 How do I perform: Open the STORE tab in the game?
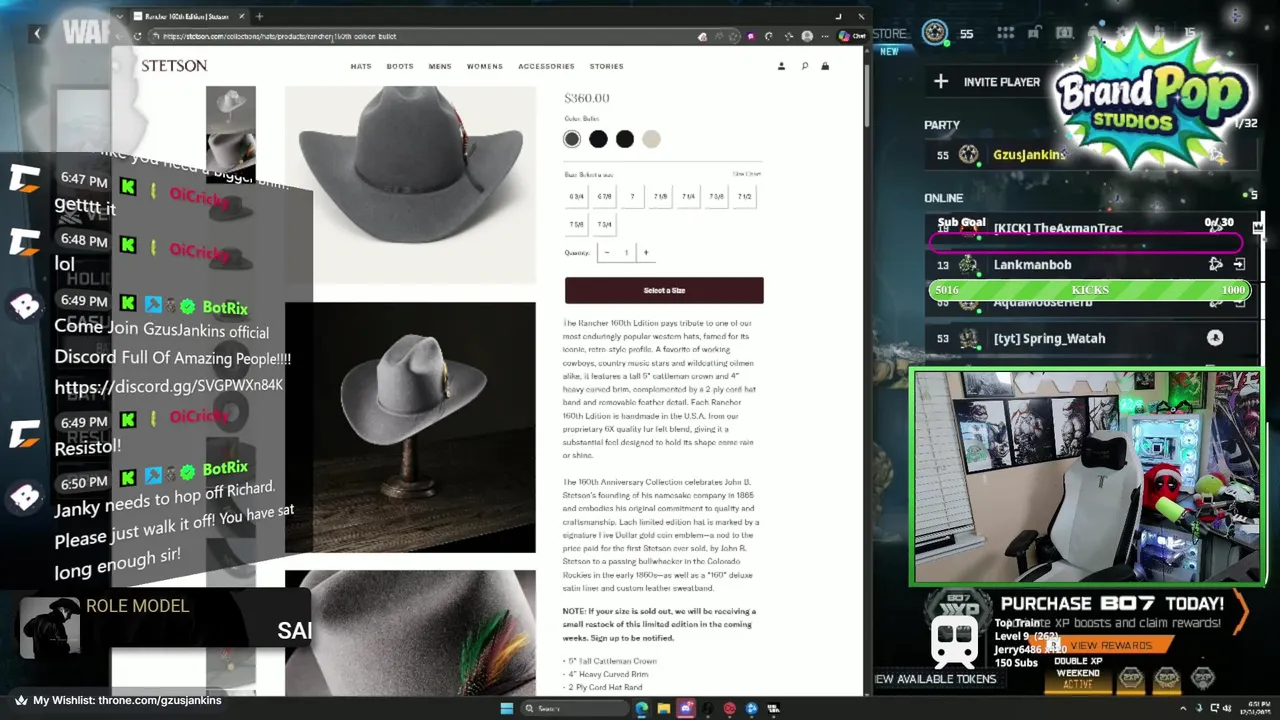pyautogui.click(x=888, y=34)
